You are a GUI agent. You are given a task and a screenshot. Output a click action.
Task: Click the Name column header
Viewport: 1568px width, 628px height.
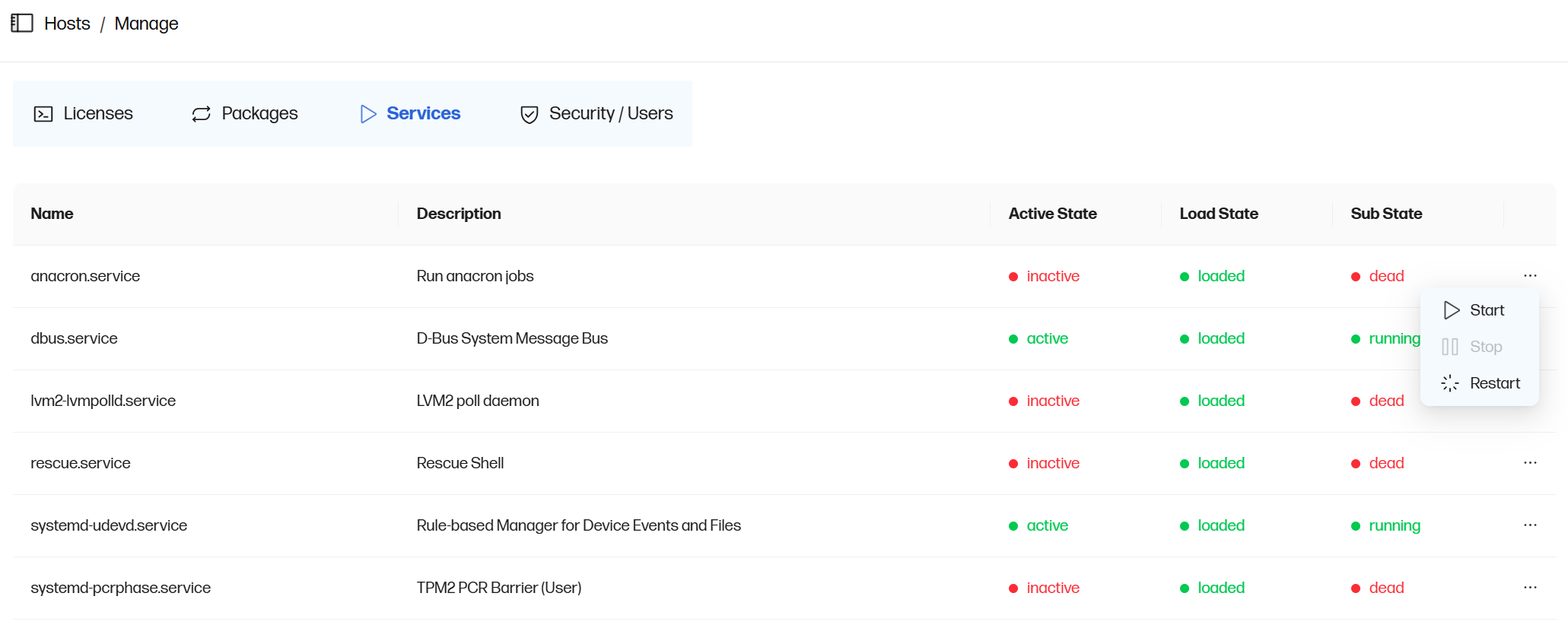(x=52, y=214)
